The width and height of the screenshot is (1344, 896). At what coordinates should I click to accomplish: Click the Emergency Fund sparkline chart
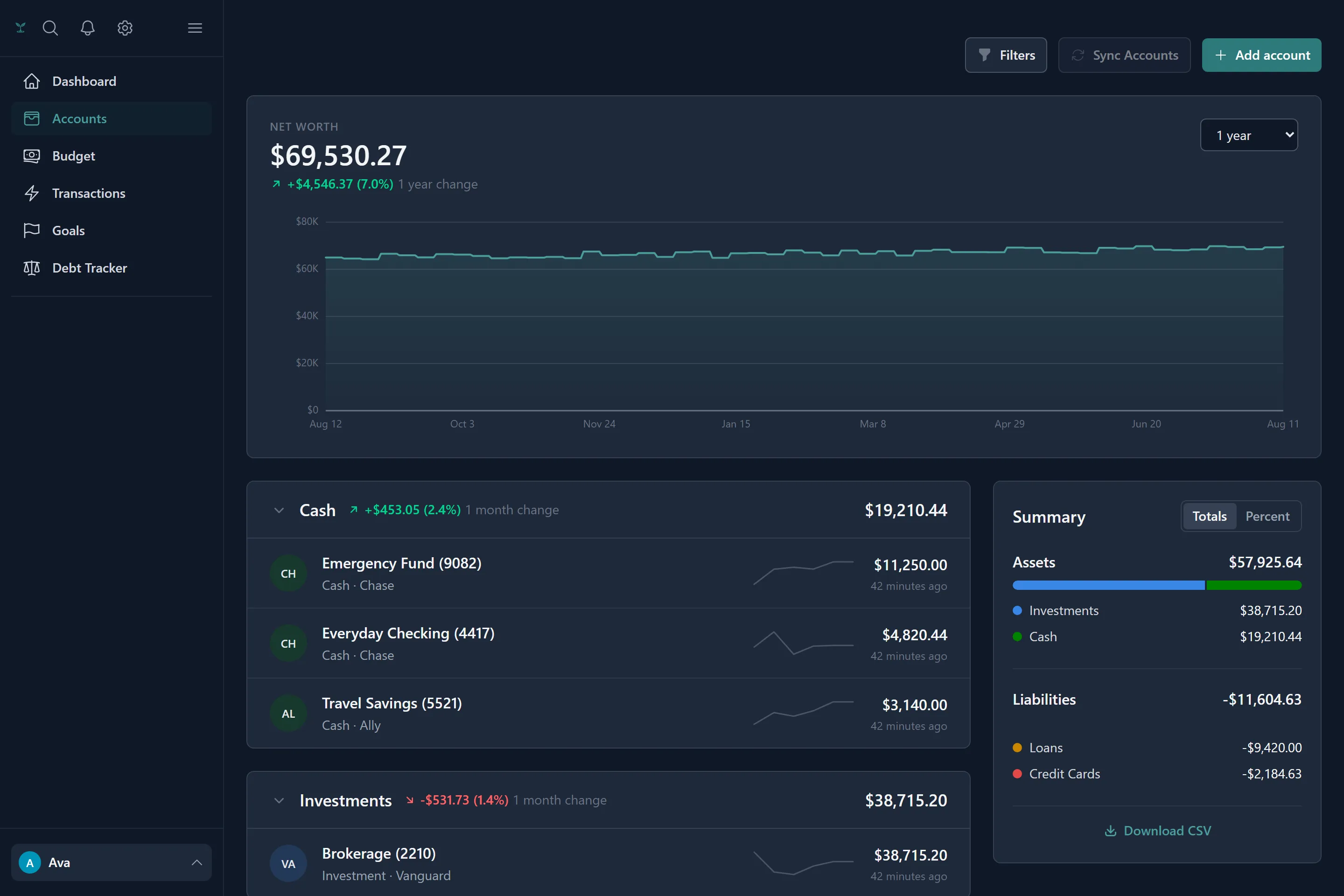(x=804, y=573)
